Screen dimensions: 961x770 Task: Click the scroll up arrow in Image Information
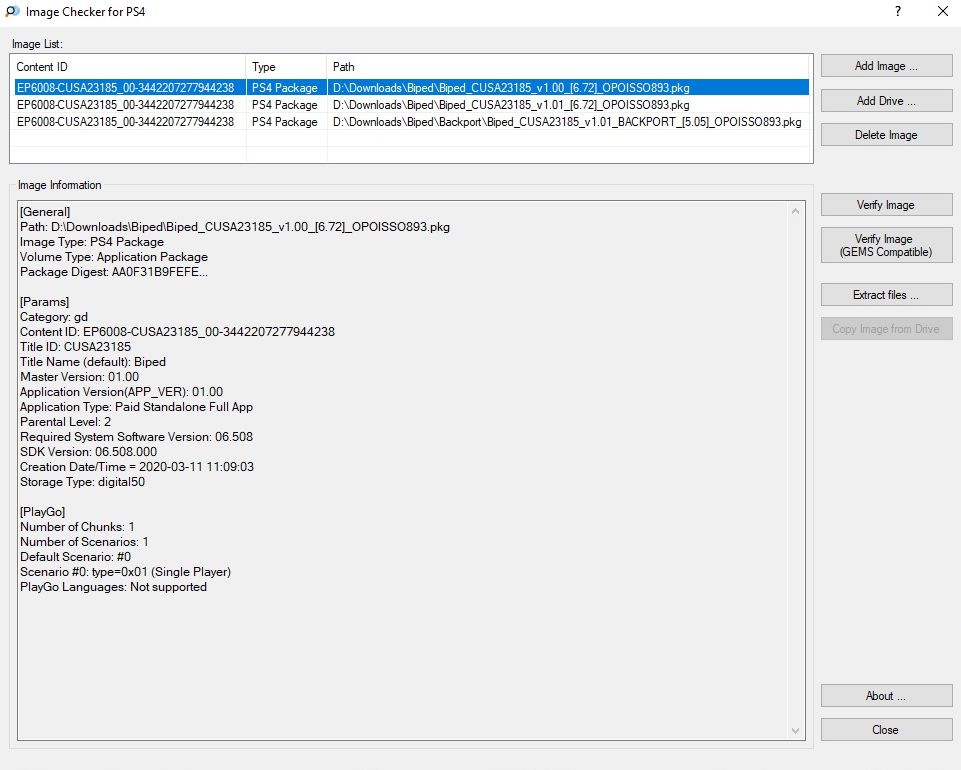[796, 212]
